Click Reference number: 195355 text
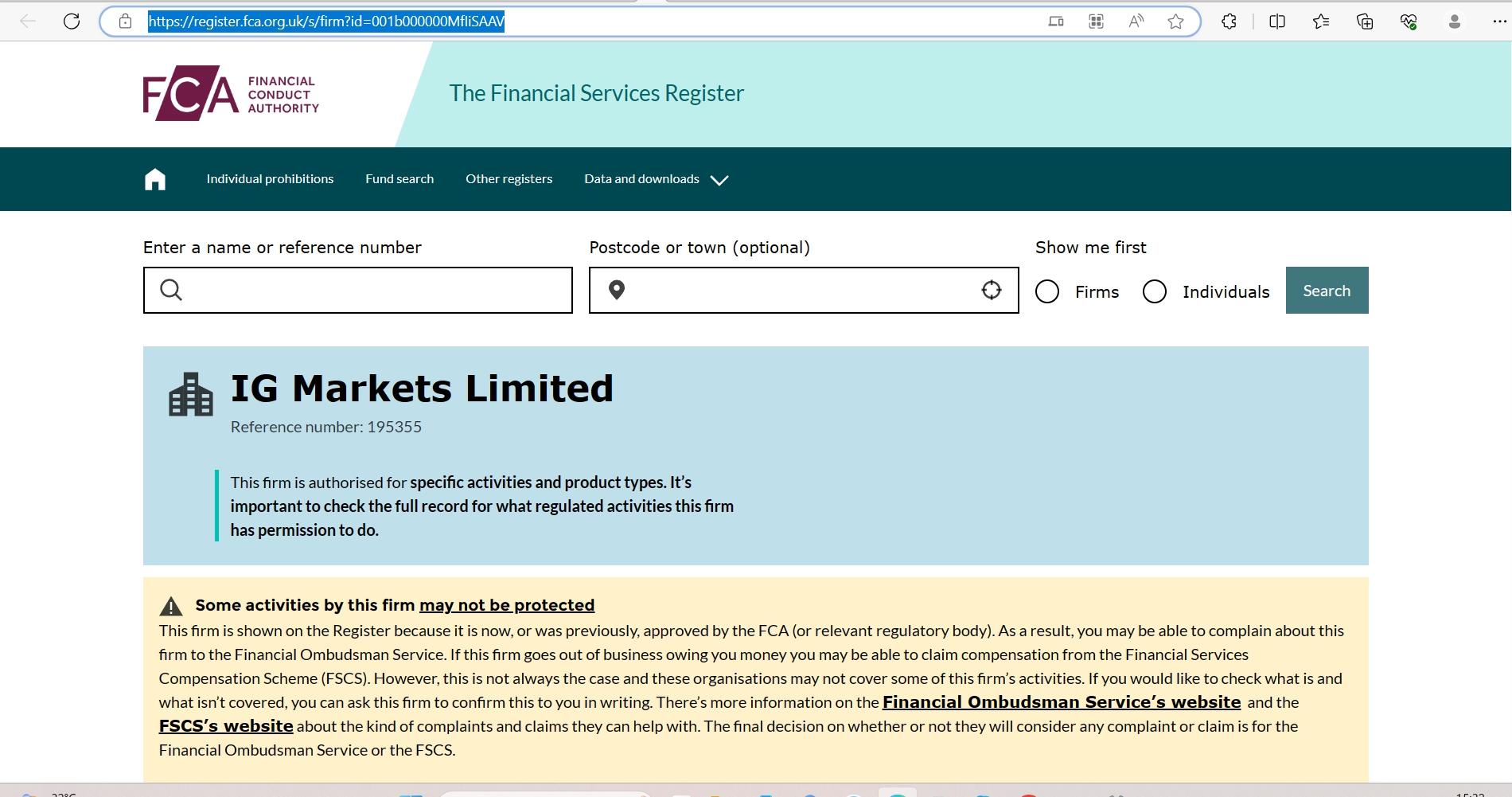1512x797 pixels. tap(326, 427)
